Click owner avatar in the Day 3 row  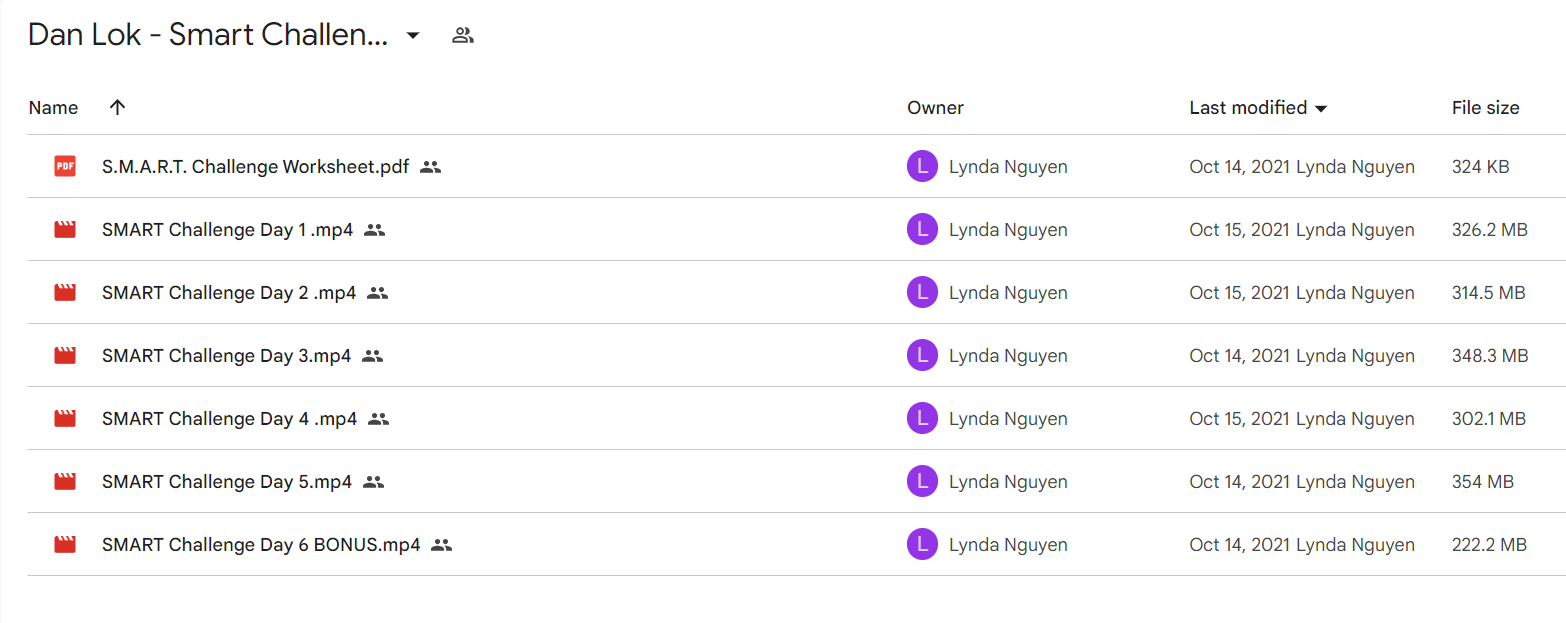click(922, 356)
